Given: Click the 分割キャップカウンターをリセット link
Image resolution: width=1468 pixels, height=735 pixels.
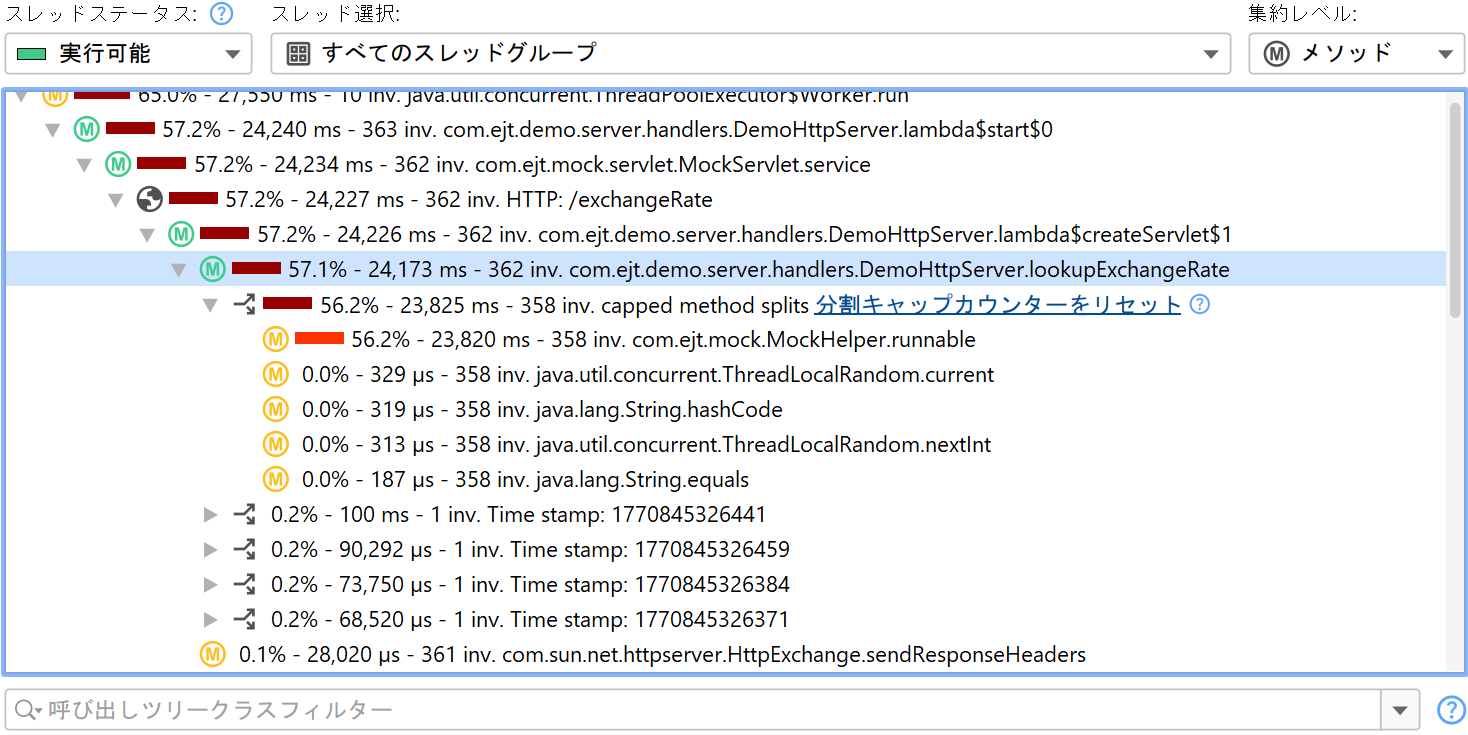Looking at the screenshot, I should click(997, 305).
